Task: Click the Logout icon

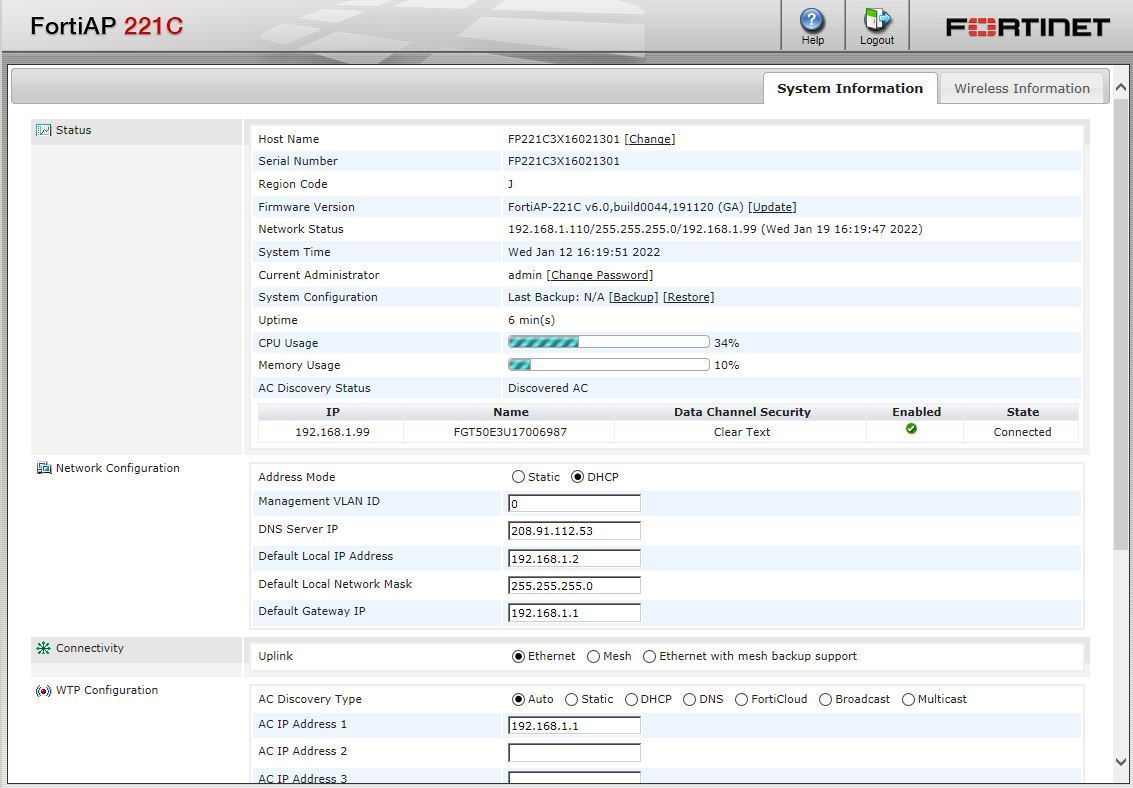Action: point(876,22)
